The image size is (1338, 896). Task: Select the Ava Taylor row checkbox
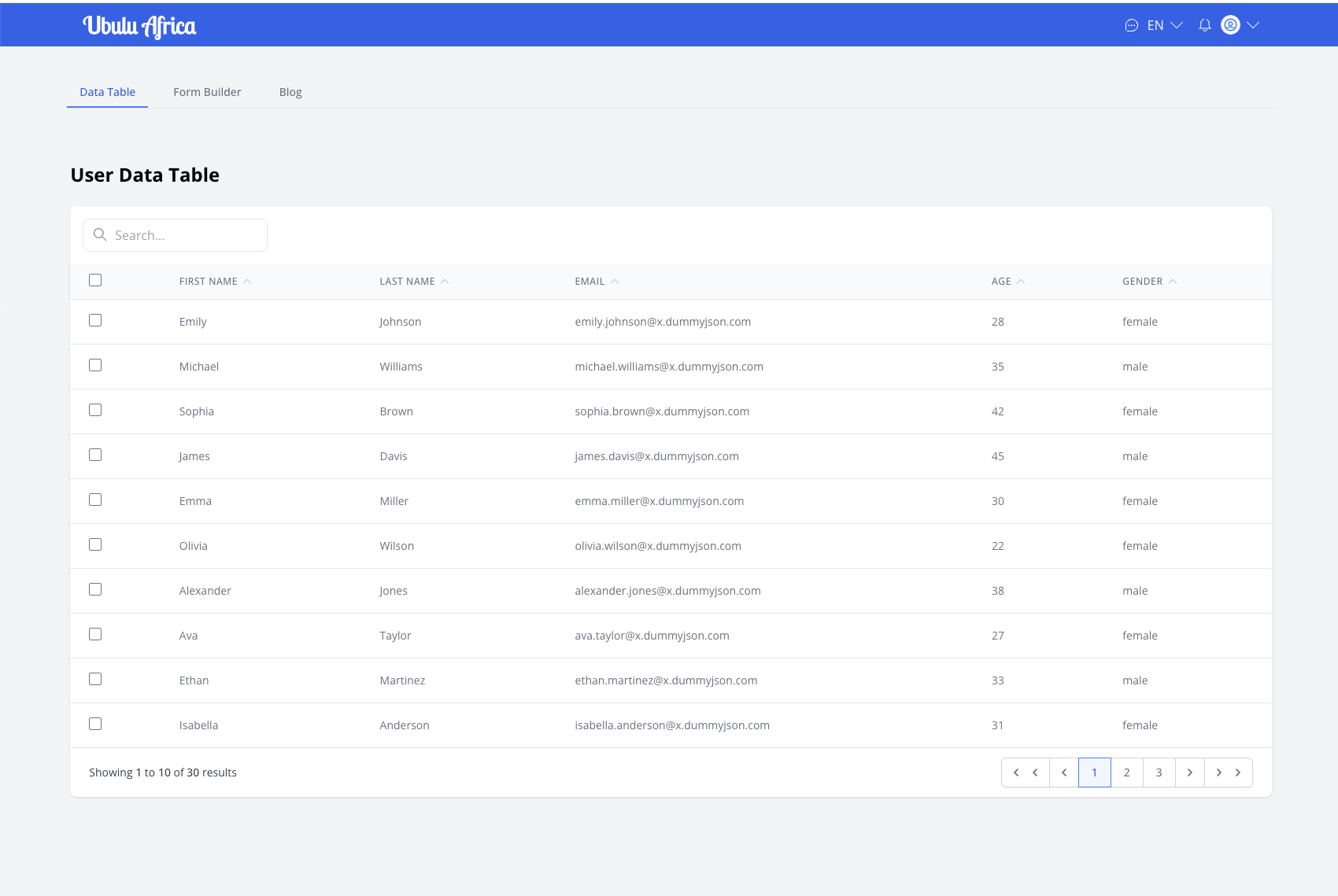point(95,634)
